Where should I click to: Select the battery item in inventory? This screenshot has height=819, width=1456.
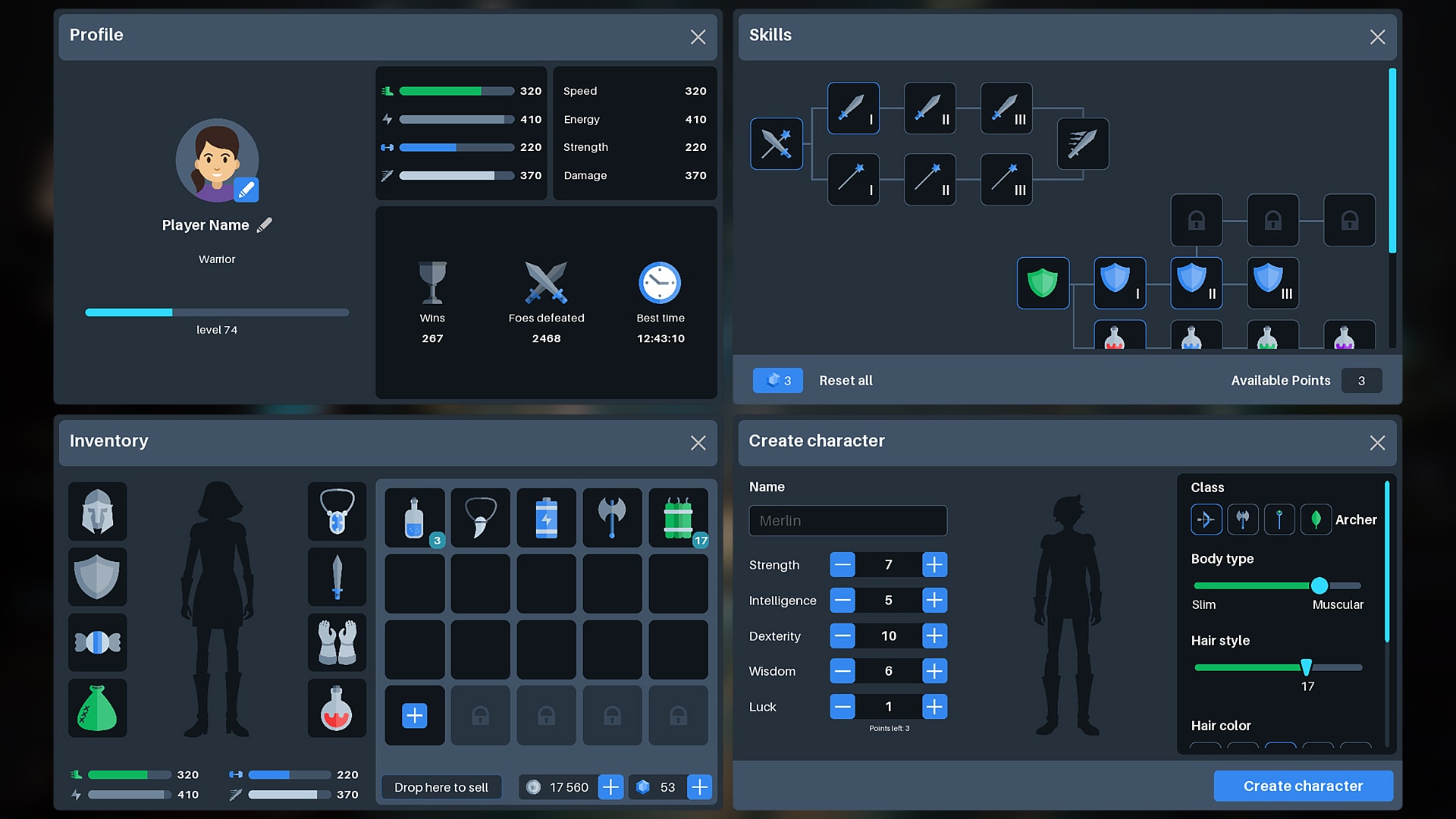coord(546,517)
